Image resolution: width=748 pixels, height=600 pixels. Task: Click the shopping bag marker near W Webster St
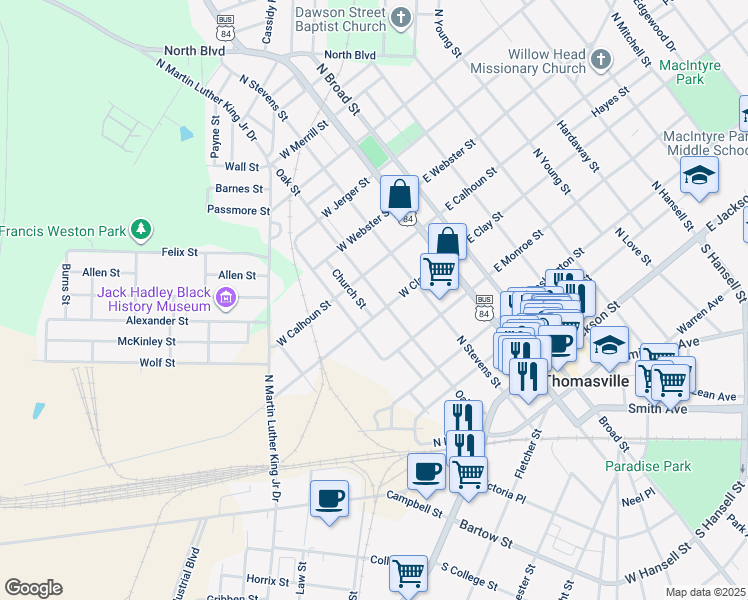[x=399, y=193]
